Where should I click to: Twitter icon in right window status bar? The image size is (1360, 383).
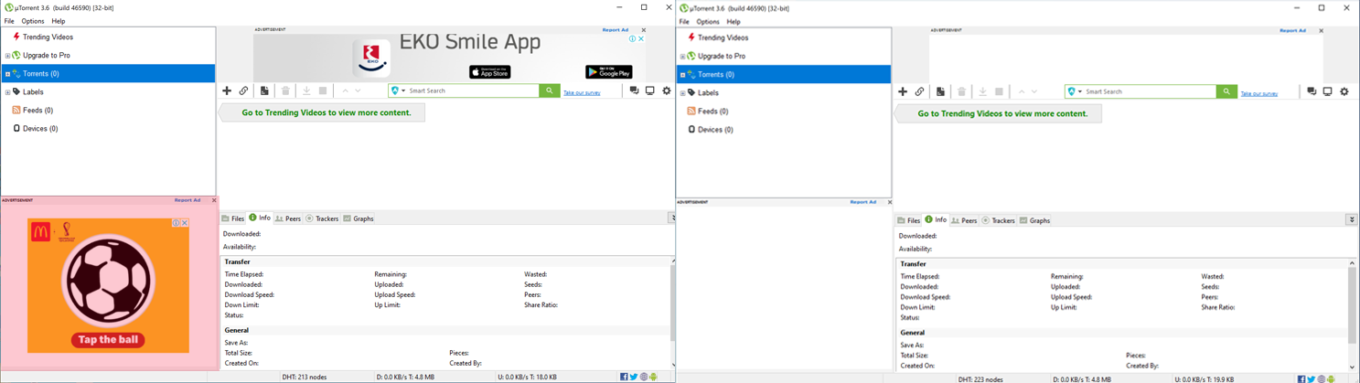pyautogui.click(x=1311, y=379)
